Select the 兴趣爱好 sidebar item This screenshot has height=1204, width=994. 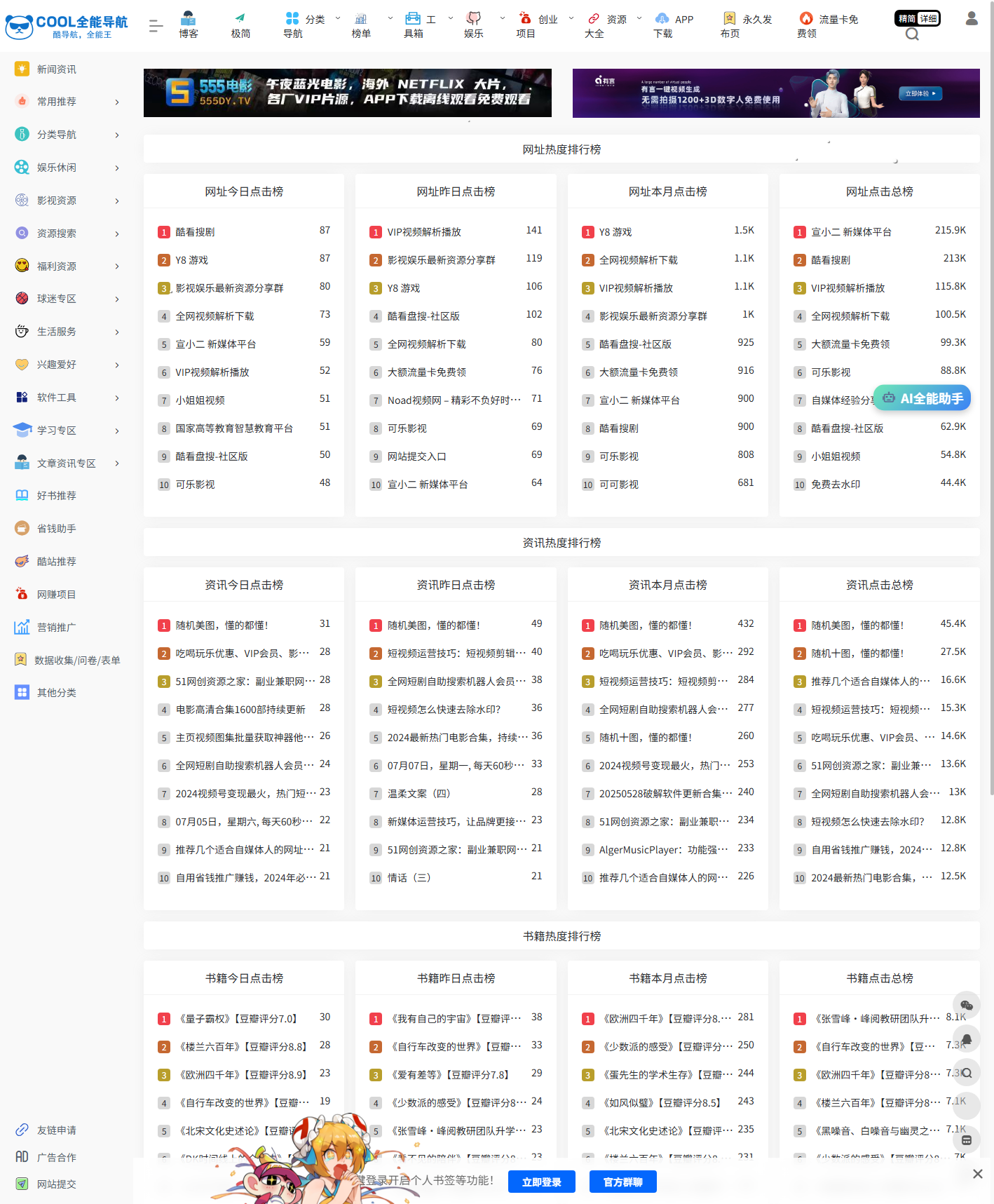click(67, 365)
